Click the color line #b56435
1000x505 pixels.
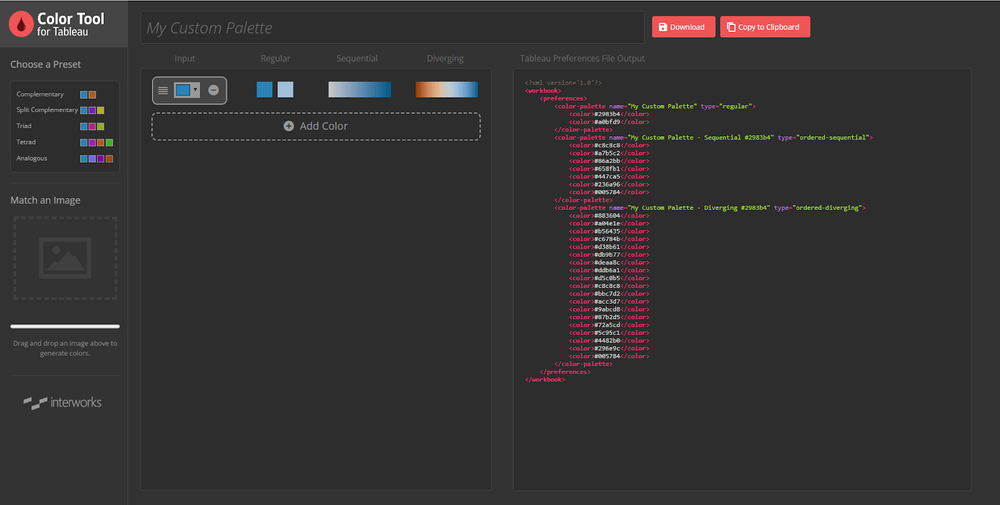coord(609,231)
